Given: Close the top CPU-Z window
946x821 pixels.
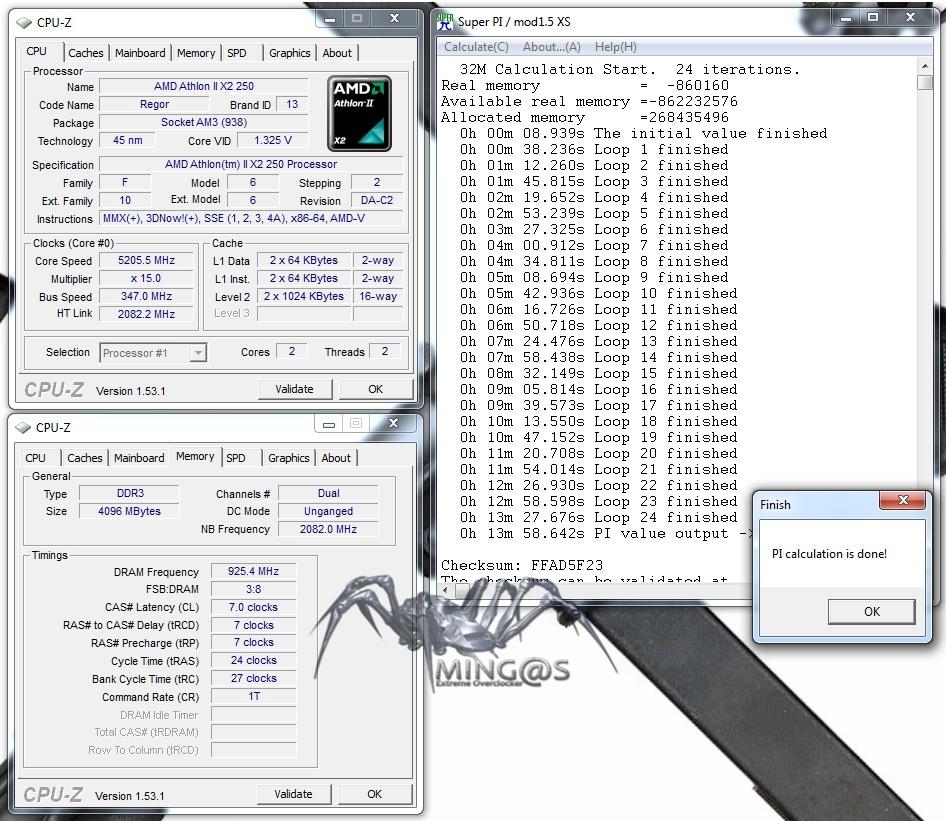Looking at the screenshot, I should tap(394, 19).
